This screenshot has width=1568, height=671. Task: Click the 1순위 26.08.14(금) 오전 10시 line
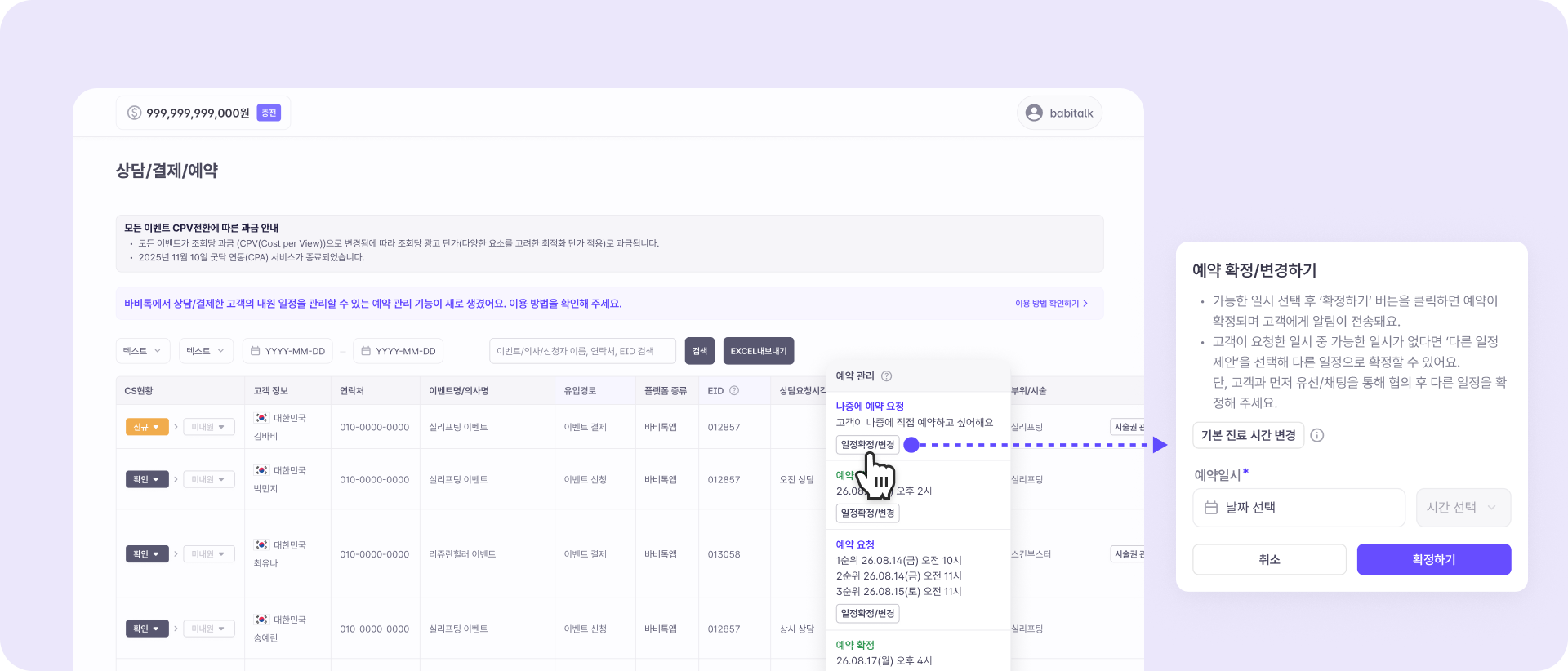[x=899, y=561]
